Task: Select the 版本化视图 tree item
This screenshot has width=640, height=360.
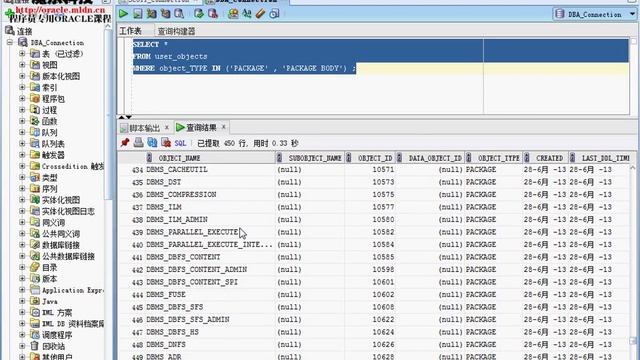Action: [x=61, y=76]
